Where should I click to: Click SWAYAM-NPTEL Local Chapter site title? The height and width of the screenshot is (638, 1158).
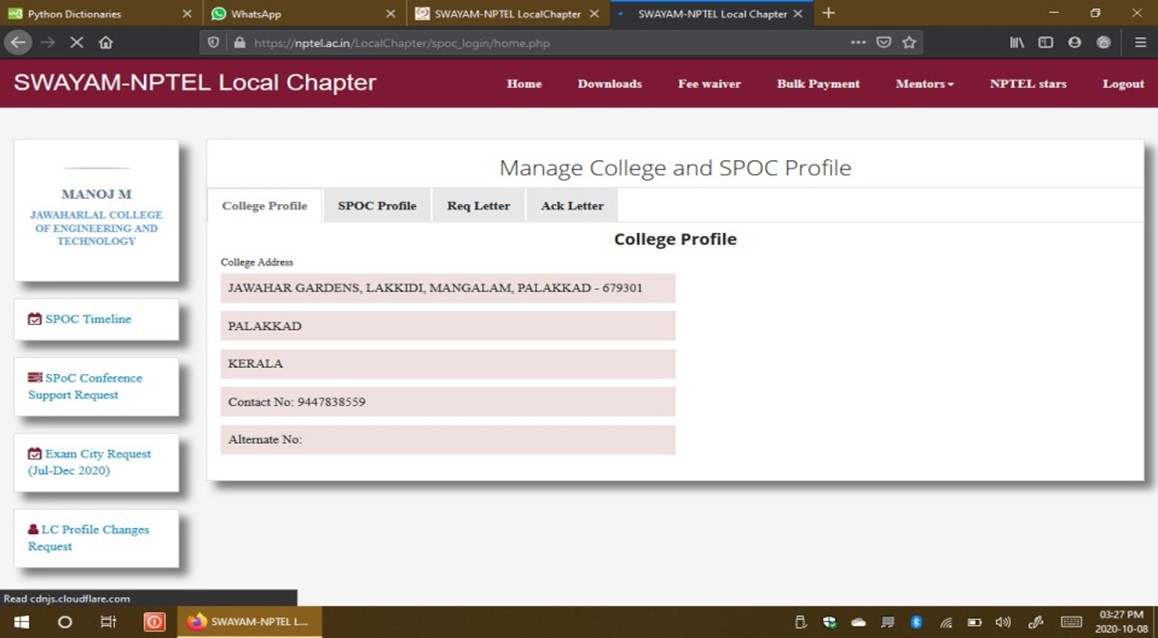[195, 83]
